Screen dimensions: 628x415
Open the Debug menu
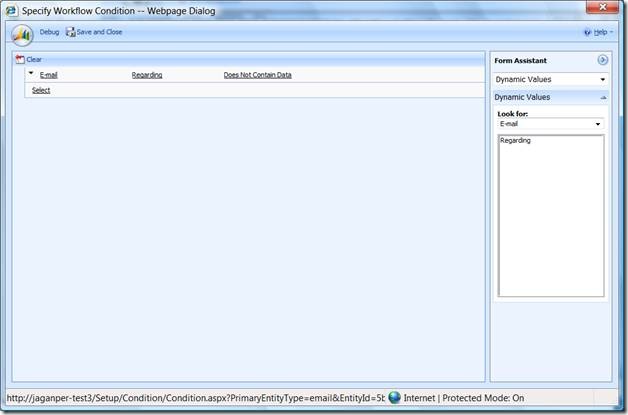coord(49,32)
